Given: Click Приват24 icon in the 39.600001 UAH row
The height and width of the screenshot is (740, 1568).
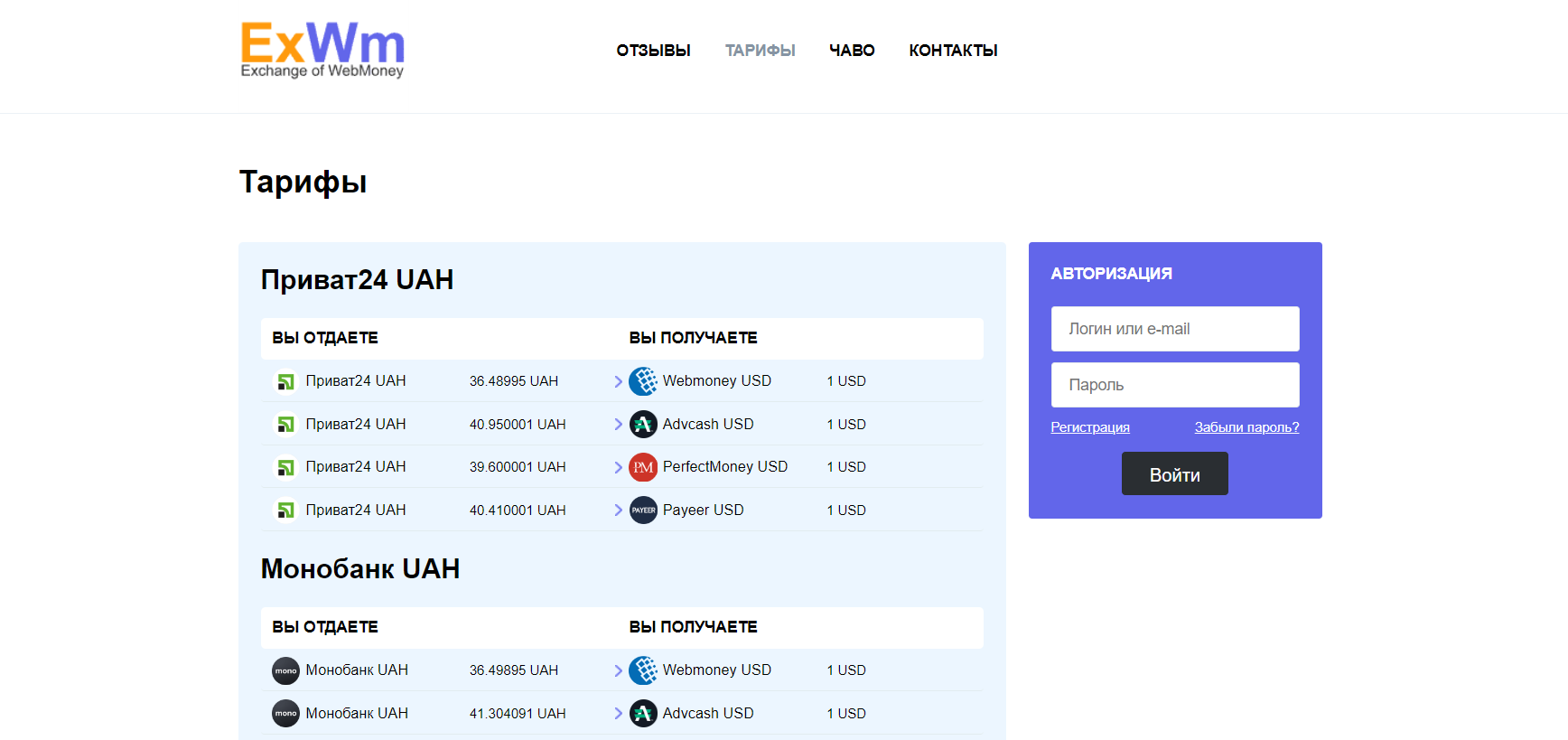Looking at the screenshot, I should pyautogui.click(x=285, y=467).
